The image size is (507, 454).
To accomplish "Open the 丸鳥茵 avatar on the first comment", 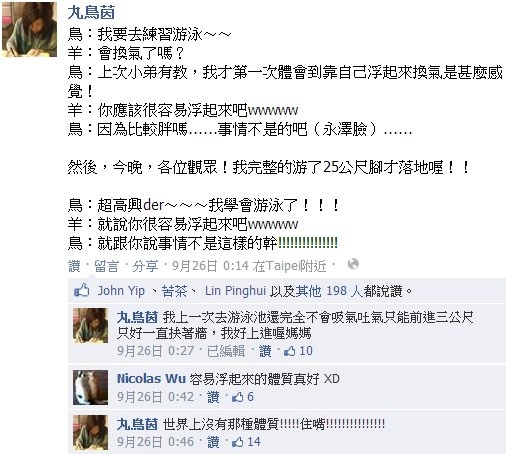I will [x=90, y=326].
